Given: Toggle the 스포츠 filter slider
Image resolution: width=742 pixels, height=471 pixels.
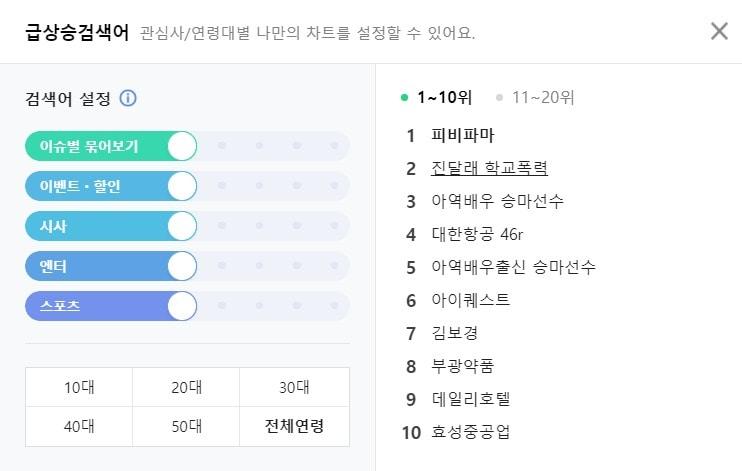Looking at the screenshot, I should (x=182, y=306).
